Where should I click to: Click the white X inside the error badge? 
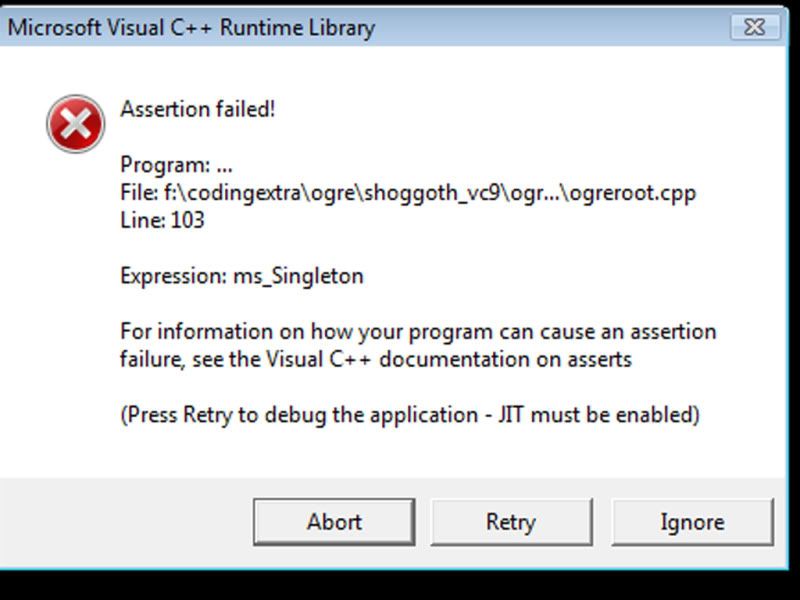(77, 123)
